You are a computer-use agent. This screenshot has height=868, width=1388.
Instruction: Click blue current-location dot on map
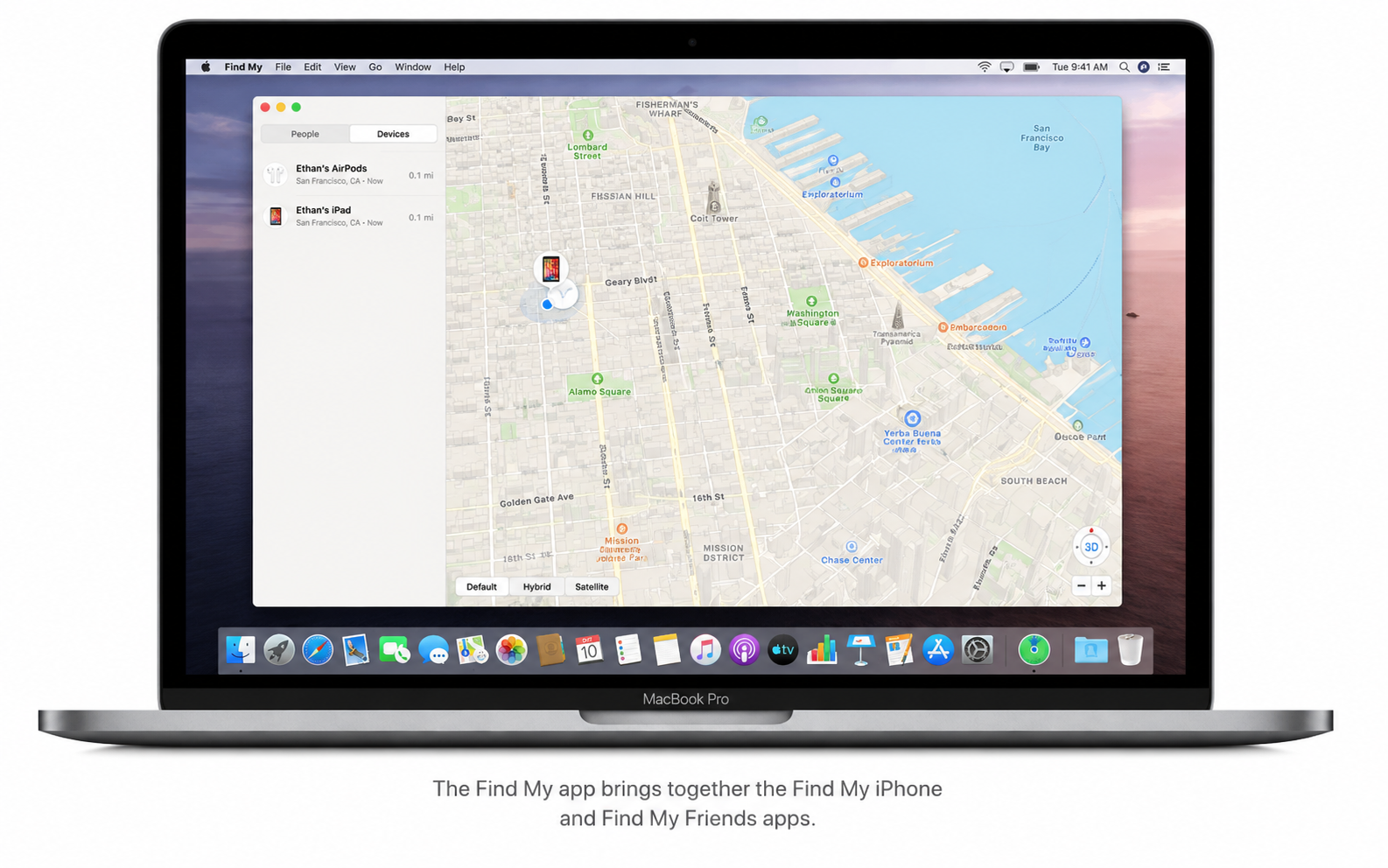point(547,304)
